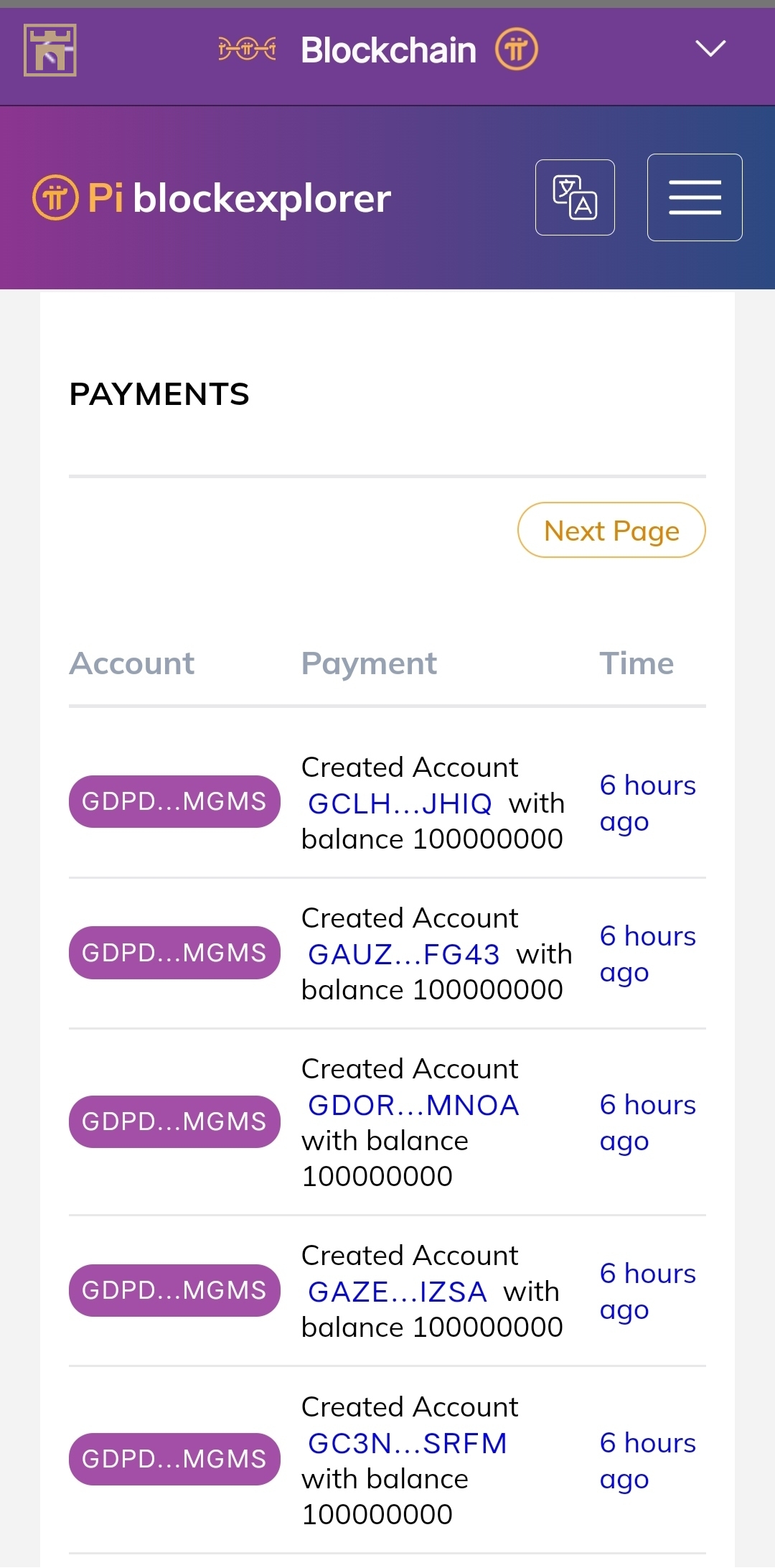Open created account GAZE...IZSA link
The image size is (775, 1568).
click(398, 1292)
